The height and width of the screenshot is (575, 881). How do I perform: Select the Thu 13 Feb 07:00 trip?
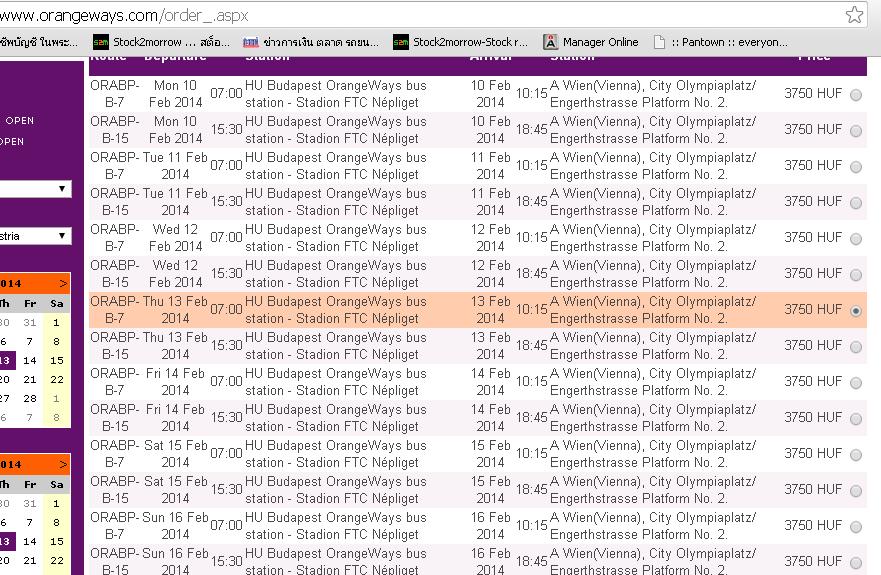856,311
